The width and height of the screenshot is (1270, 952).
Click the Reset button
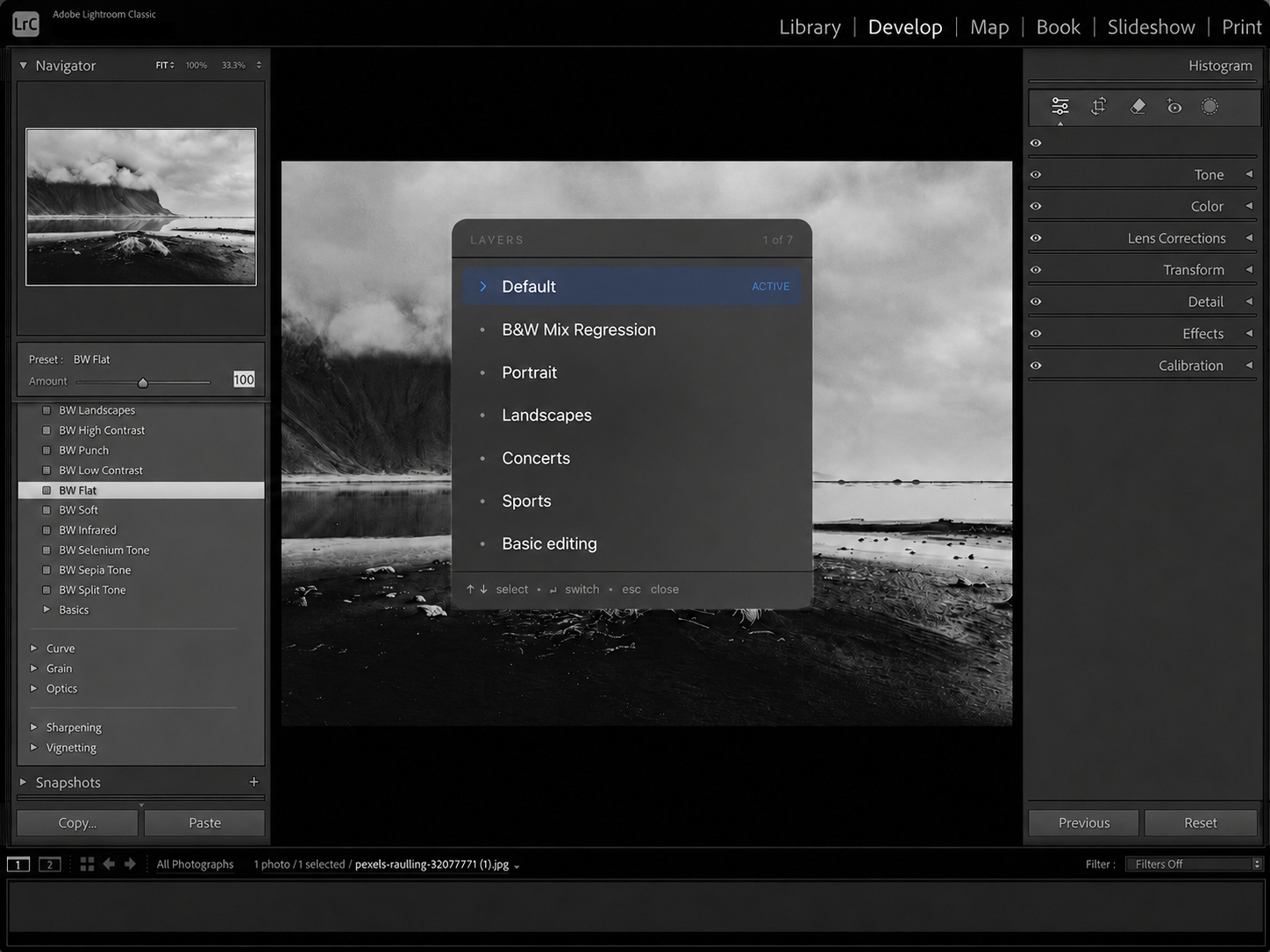(x=1201, y=823)
